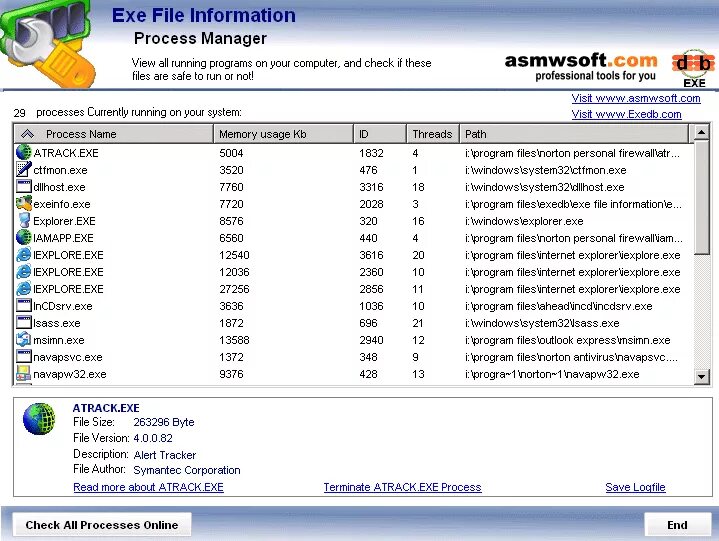Image resolution: width=719 pixels, height=541 pixels.
Task: Select the ATRACK.EXE process name
Action: (66, 153)
